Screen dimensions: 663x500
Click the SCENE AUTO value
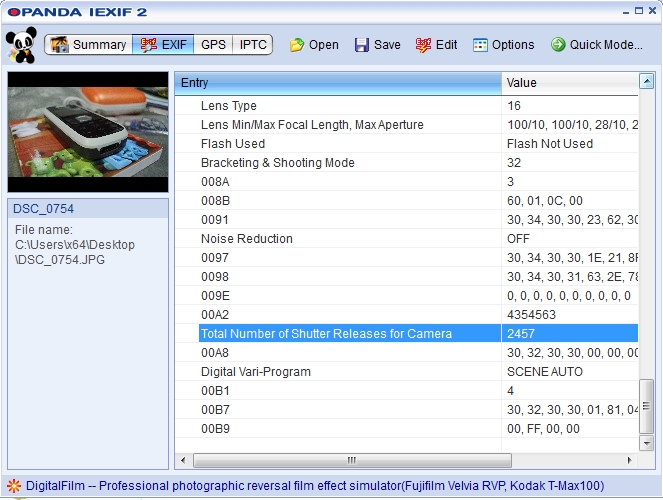545,372
